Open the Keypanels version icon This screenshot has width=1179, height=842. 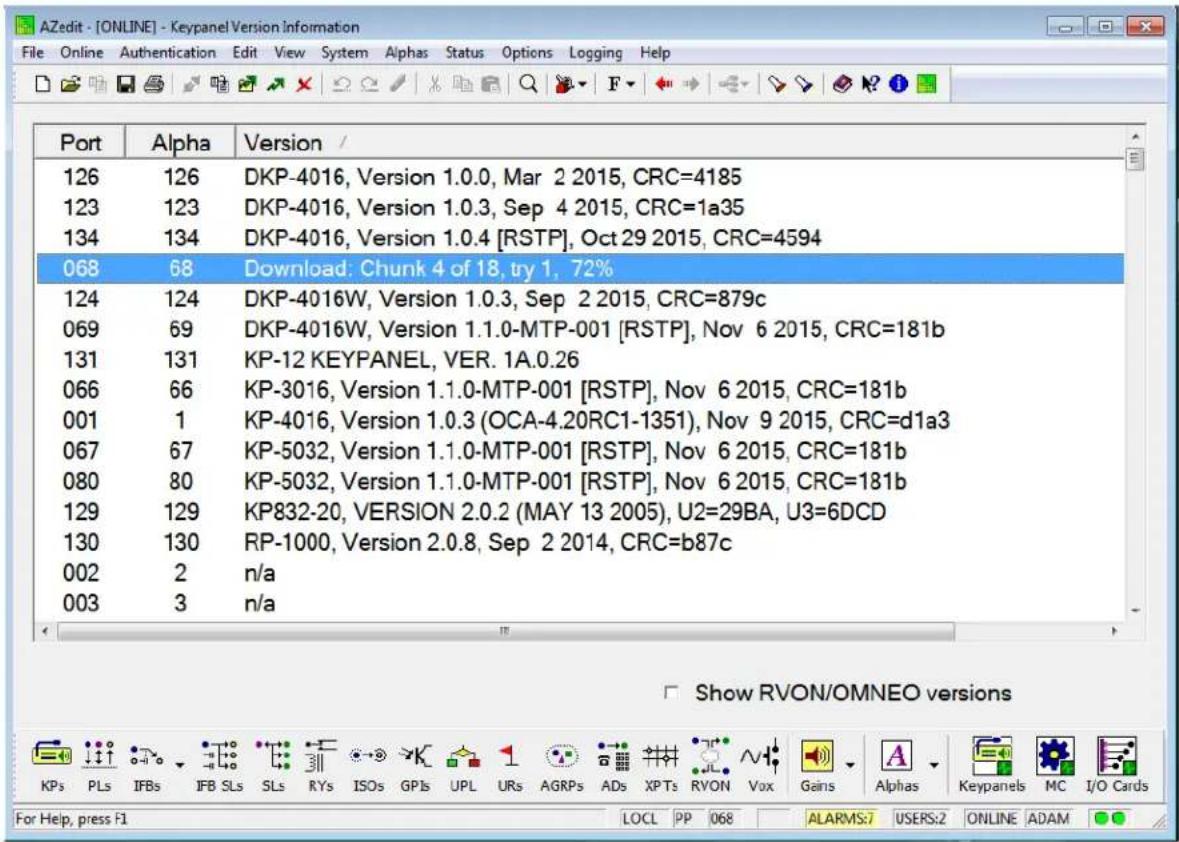(x=992, y=765)
